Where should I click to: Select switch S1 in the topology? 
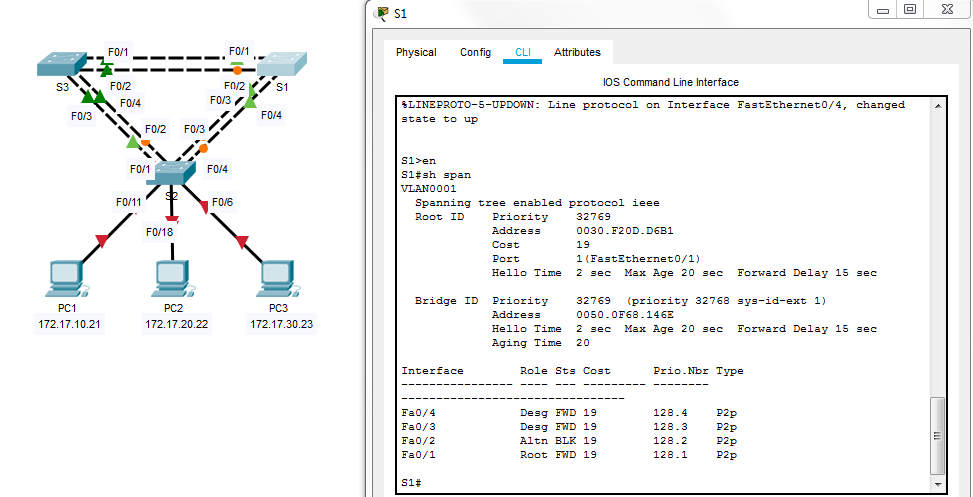click(x=282, y=65)
